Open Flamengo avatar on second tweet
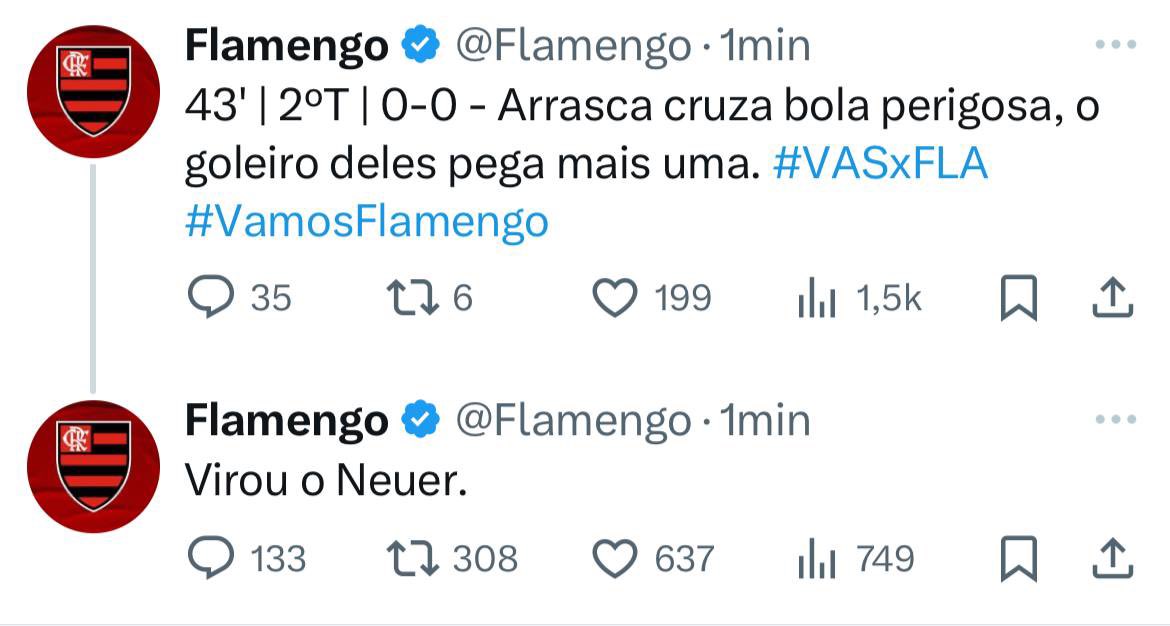Screen dimensions: 1170x626 [x=93, y=467]
